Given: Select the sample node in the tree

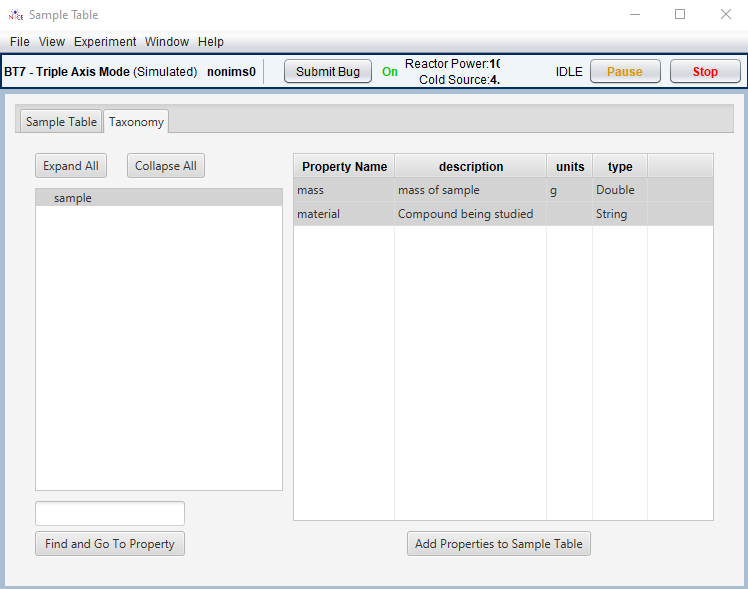Looking at the screenshot, I should click(x=73, y=198).
